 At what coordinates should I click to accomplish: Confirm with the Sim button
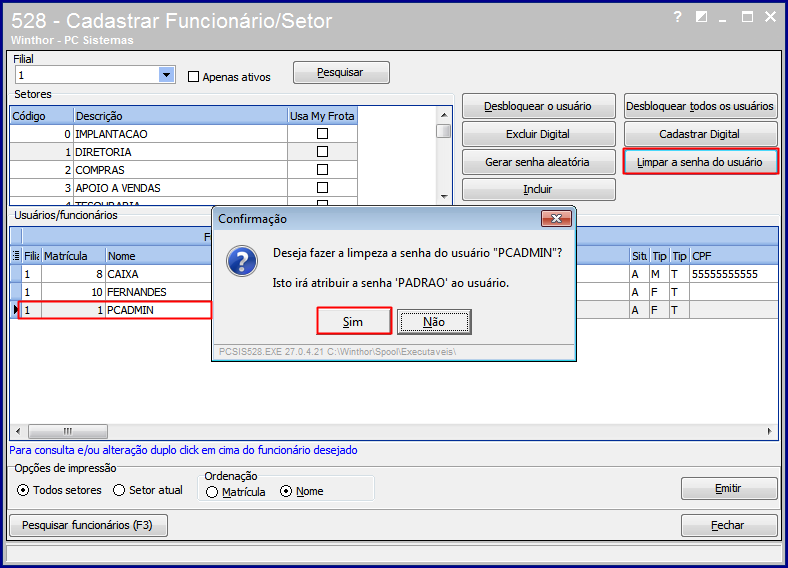point(354,321)
